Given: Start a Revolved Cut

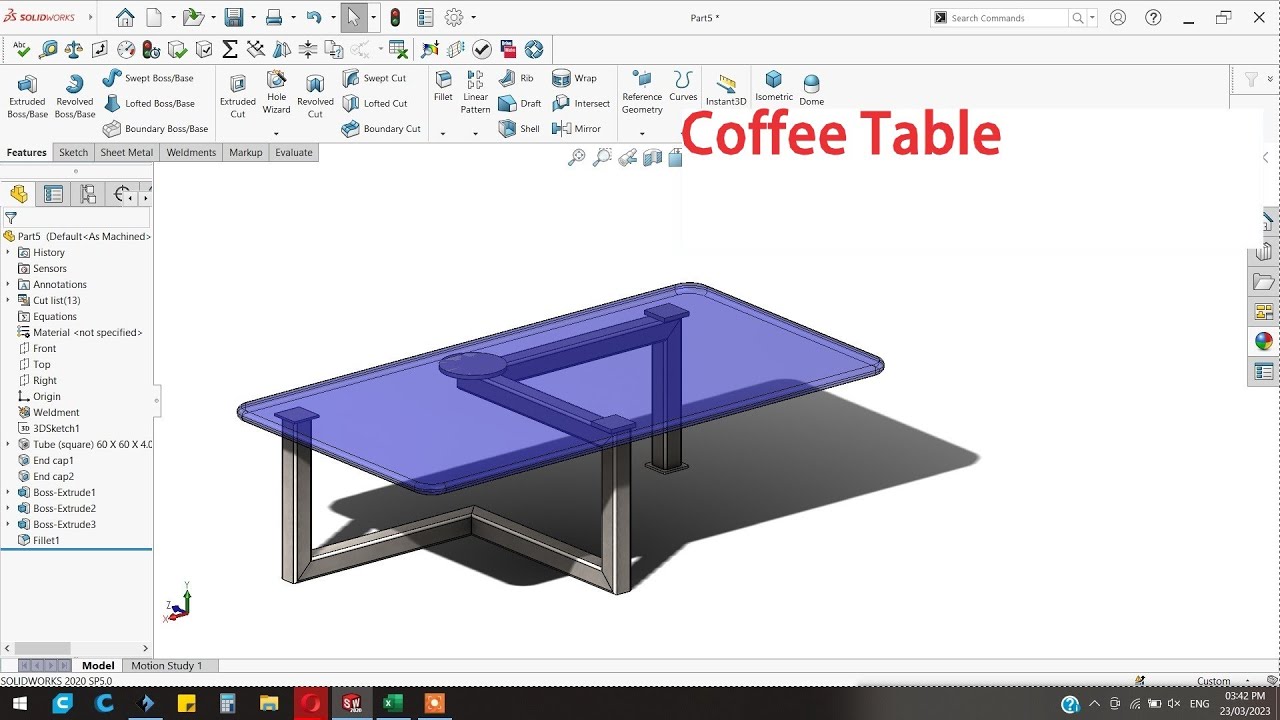Looking at the screenshot, I should tap(315, 95).
